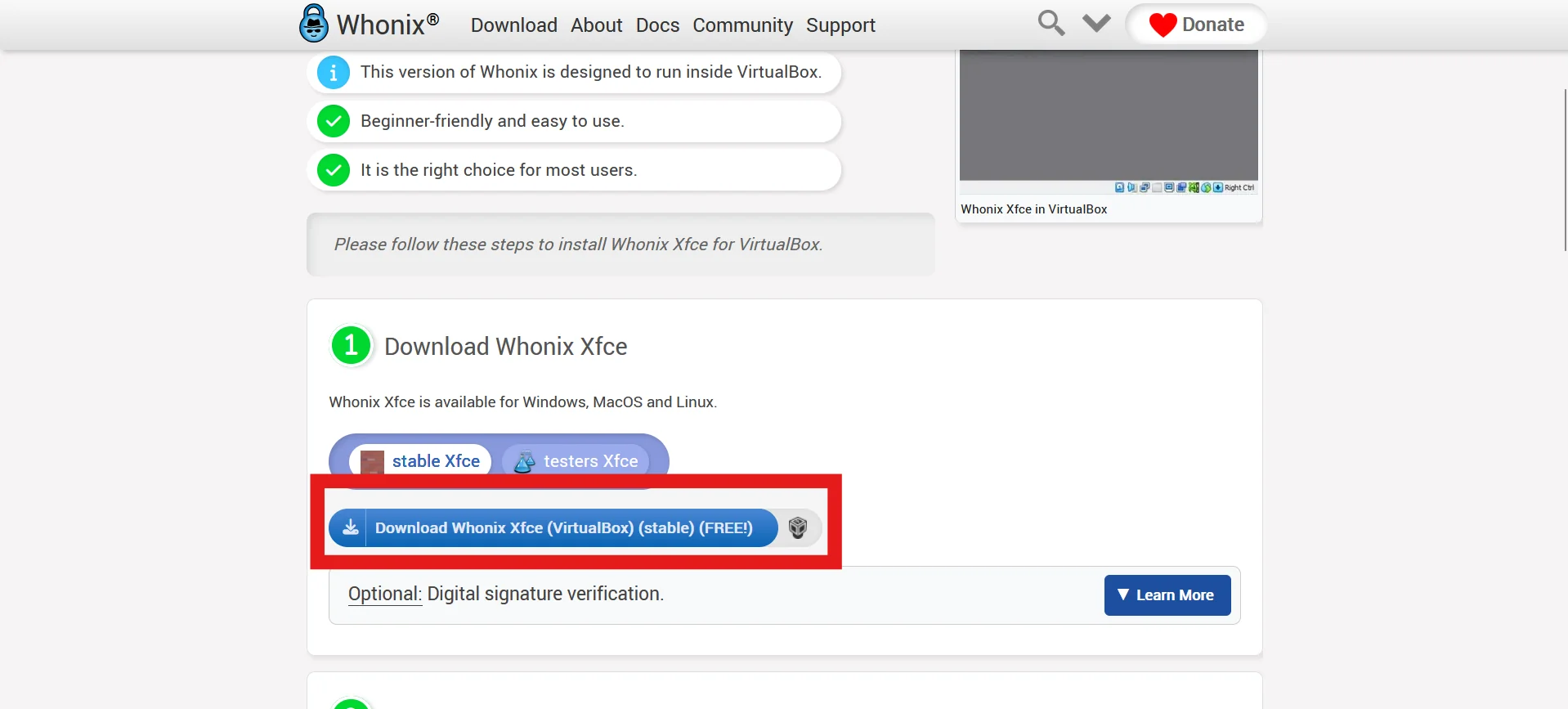The height and width of the screenshot is (709, 1568).
Task: Click Download Whonix Xfce (VirtualBox) button
Action: click(563, 527)
